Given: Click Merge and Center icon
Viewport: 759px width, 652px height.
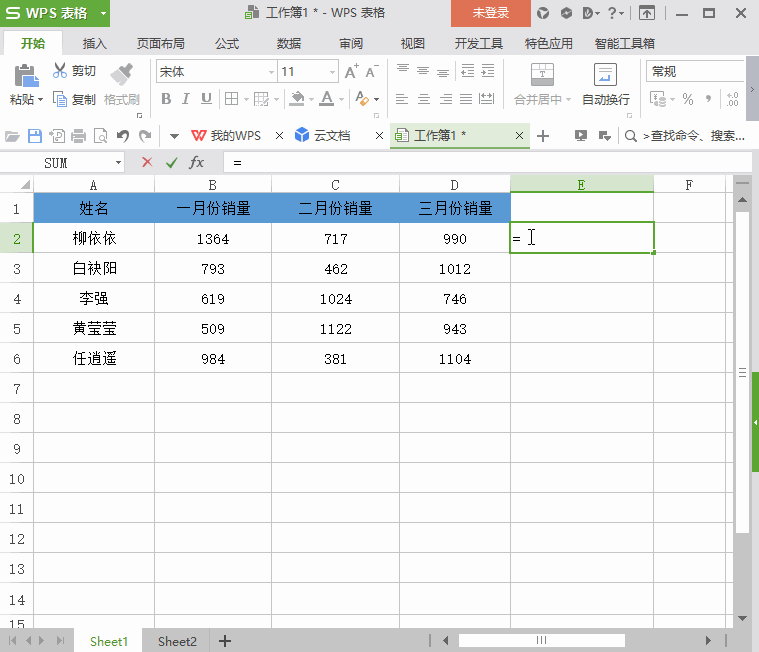Looking at the screenshot, I should point(542,75).
